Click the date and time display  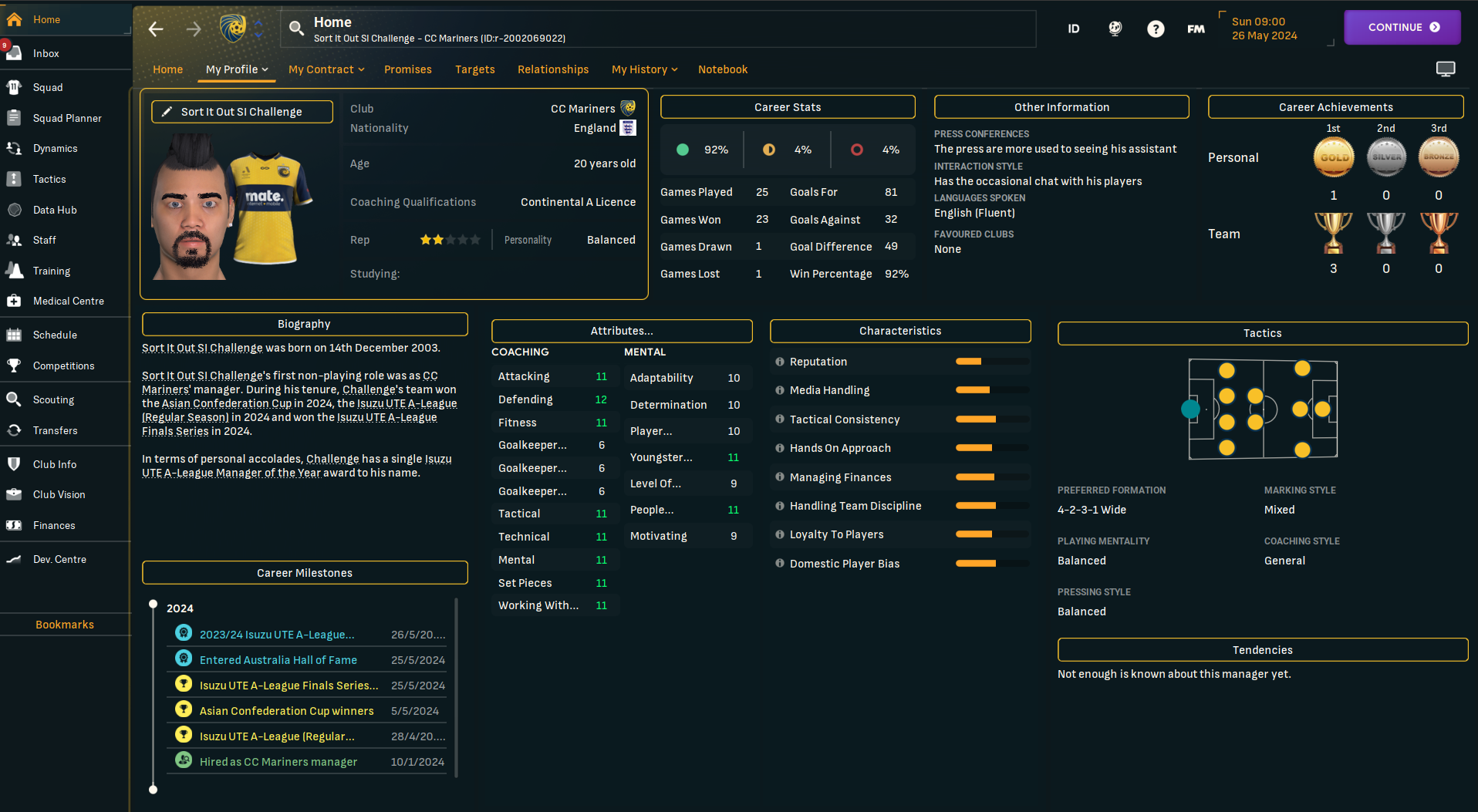coord(1264,29)
